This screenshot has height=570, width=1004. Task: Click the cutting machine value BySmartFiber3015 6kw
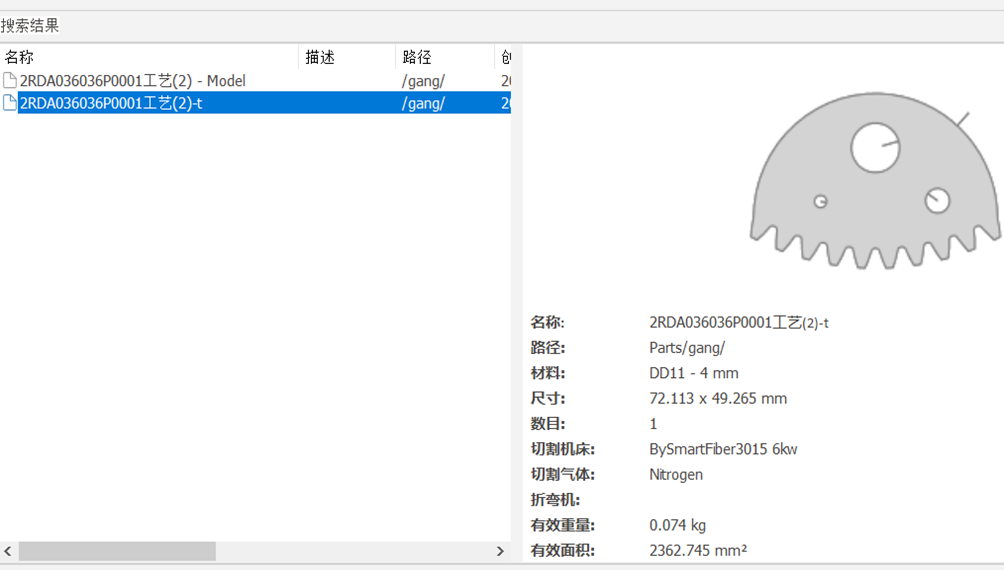click(x=722, y=449)
